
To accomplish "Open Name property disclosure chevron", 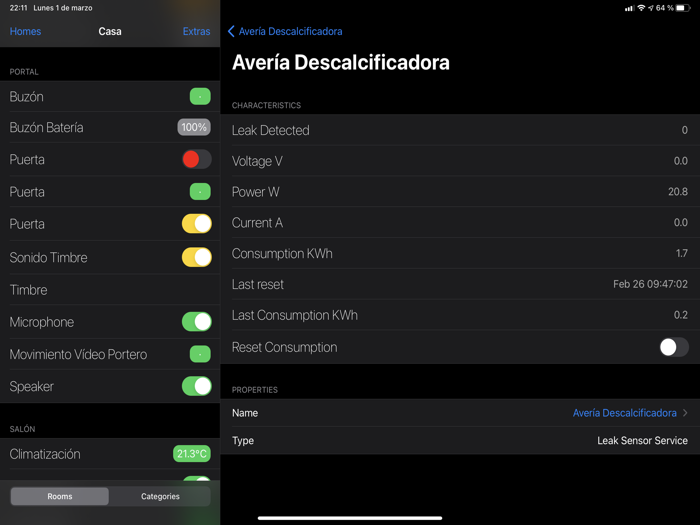I will (x=685, y=413).
